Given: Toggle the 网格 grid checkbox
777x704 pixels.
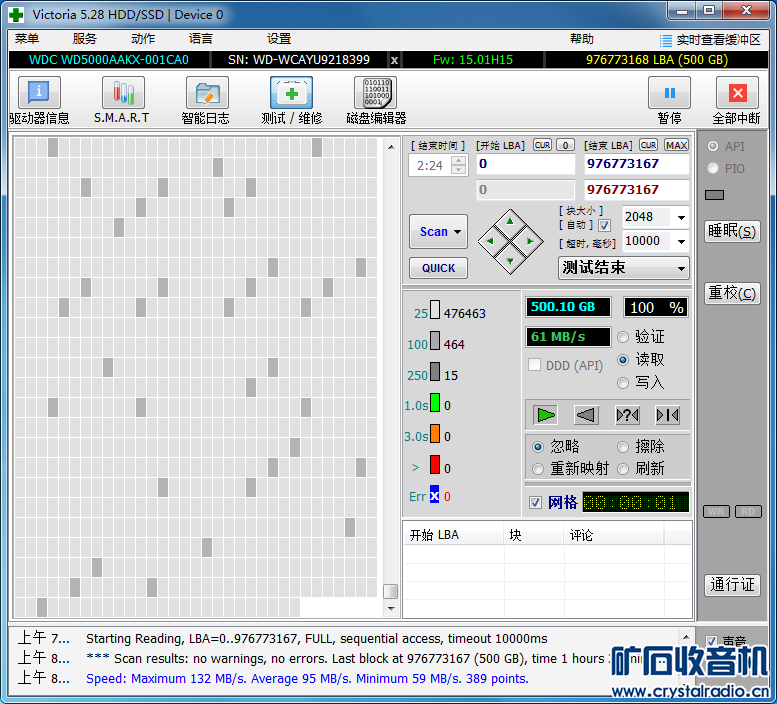Looking at the screenshot, I should pos(536,502).
